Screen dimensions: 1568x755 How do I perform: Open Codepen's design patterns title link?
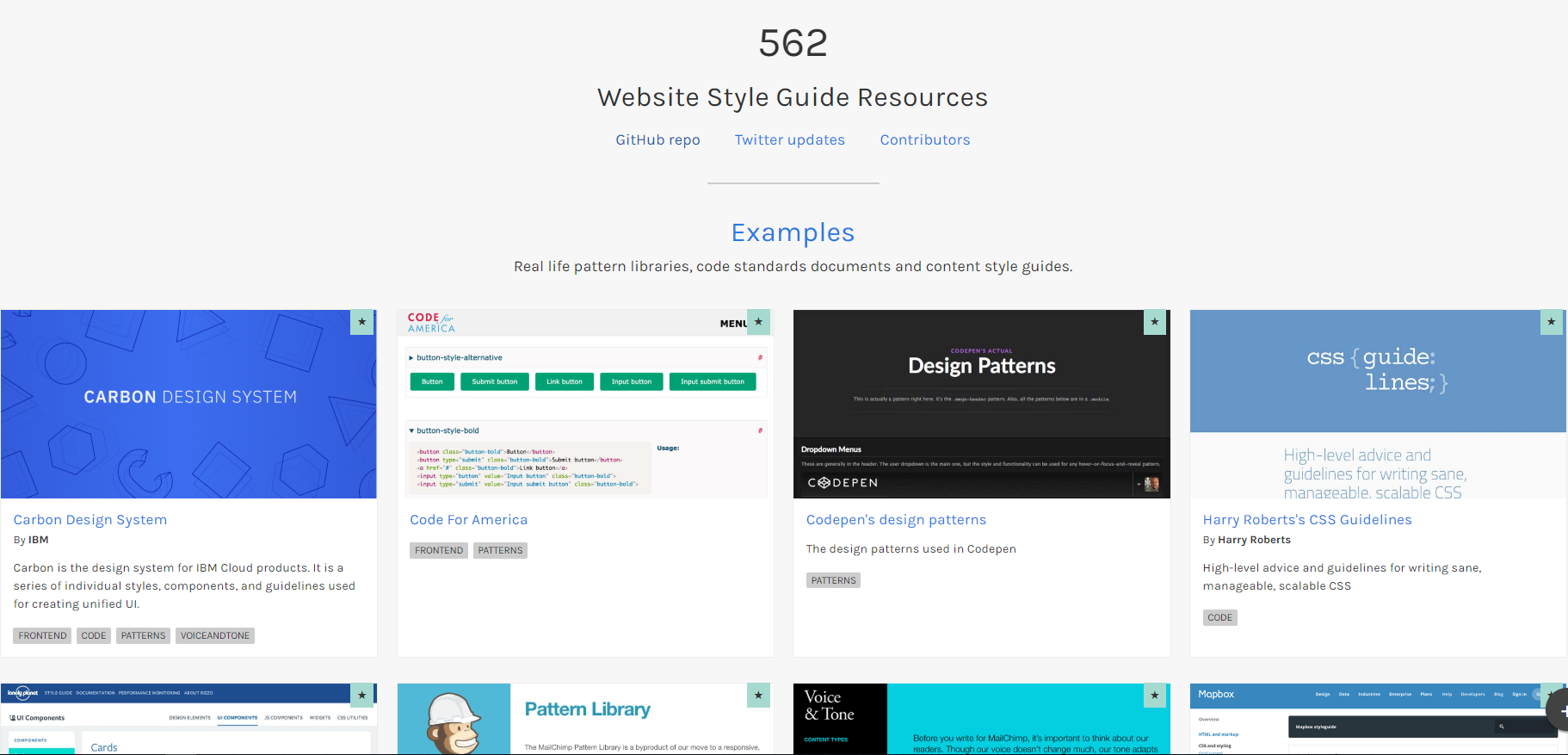click(x=896, y=520)
